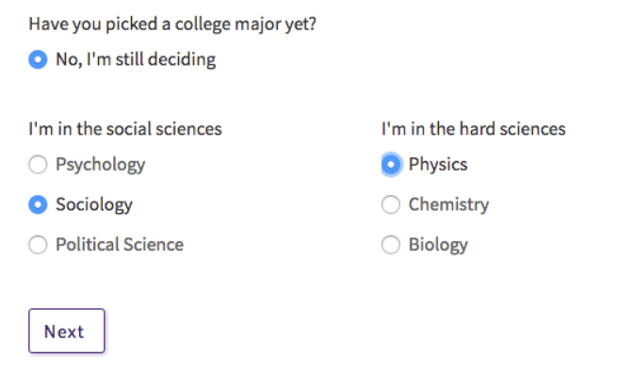This screenshot has width=634, height=374.
Task: Click the "I'm in the social sciences" heading
Action: [125, 129]
